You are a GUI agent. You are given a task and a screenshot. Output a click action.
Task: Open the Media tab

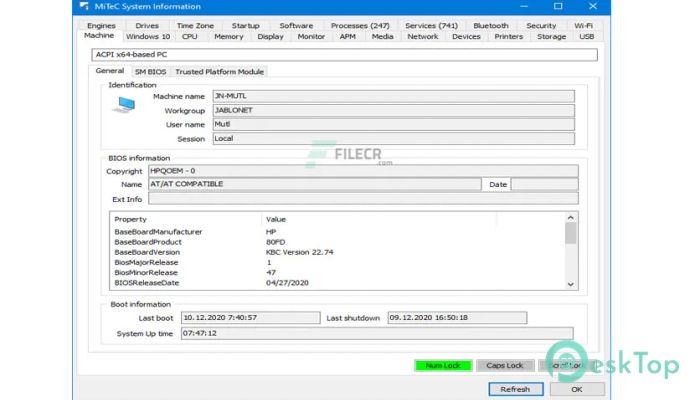383,37
